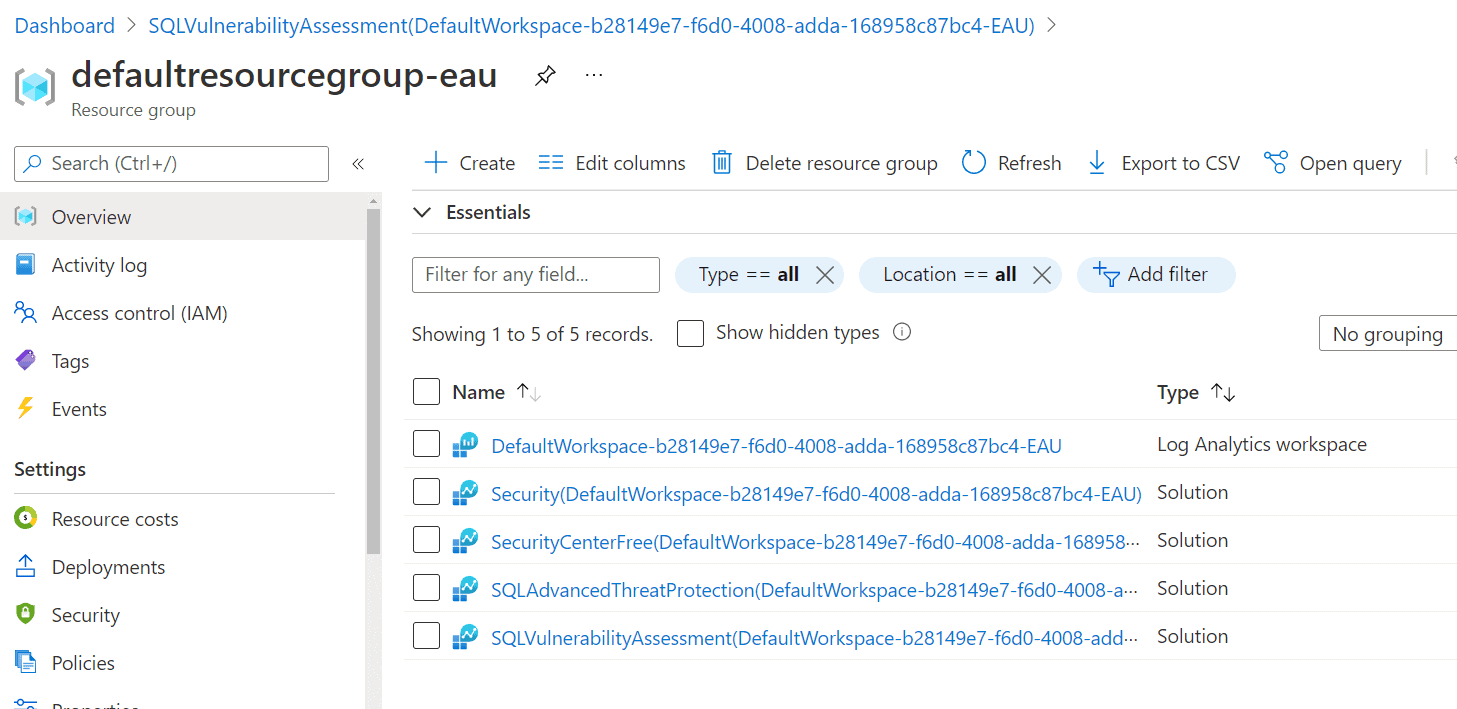This screenshot has height=709, width=1457.
Task: Open the SQLAdvancedThreatProtection resource link
Action: [x=815, y=590]
